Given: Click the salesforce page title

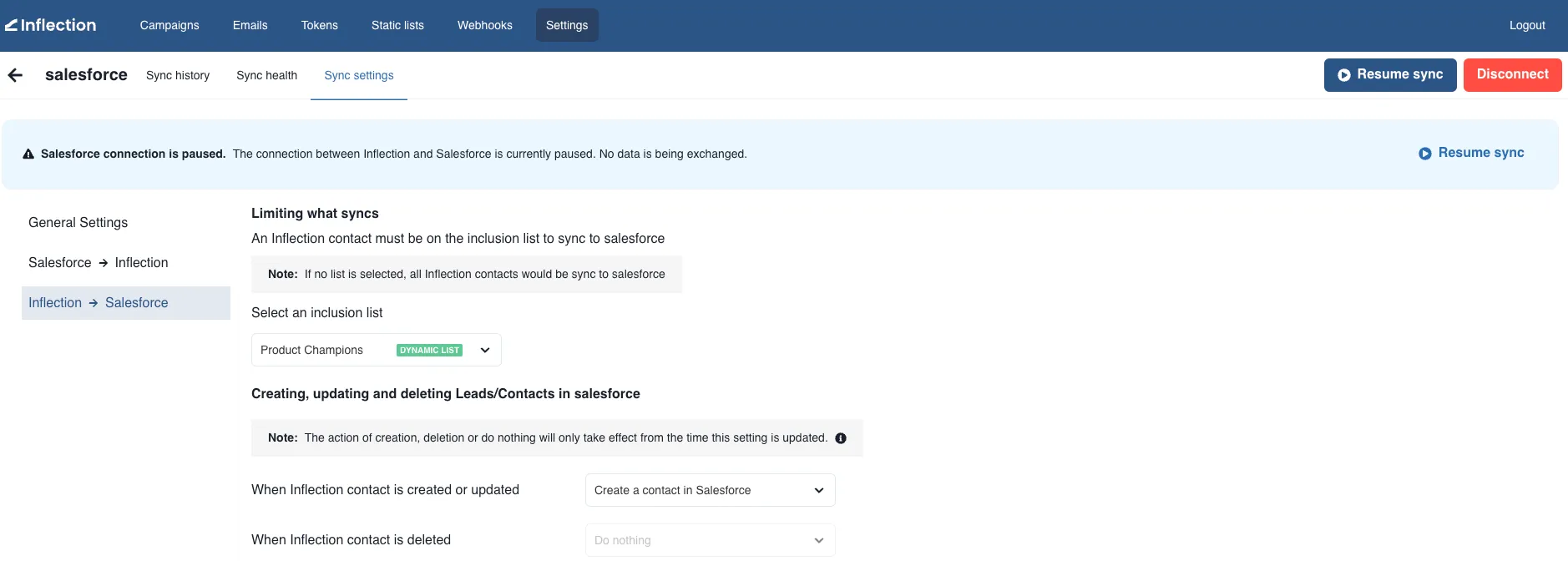Looking at the screenshot, I should (x=86, y=74).
